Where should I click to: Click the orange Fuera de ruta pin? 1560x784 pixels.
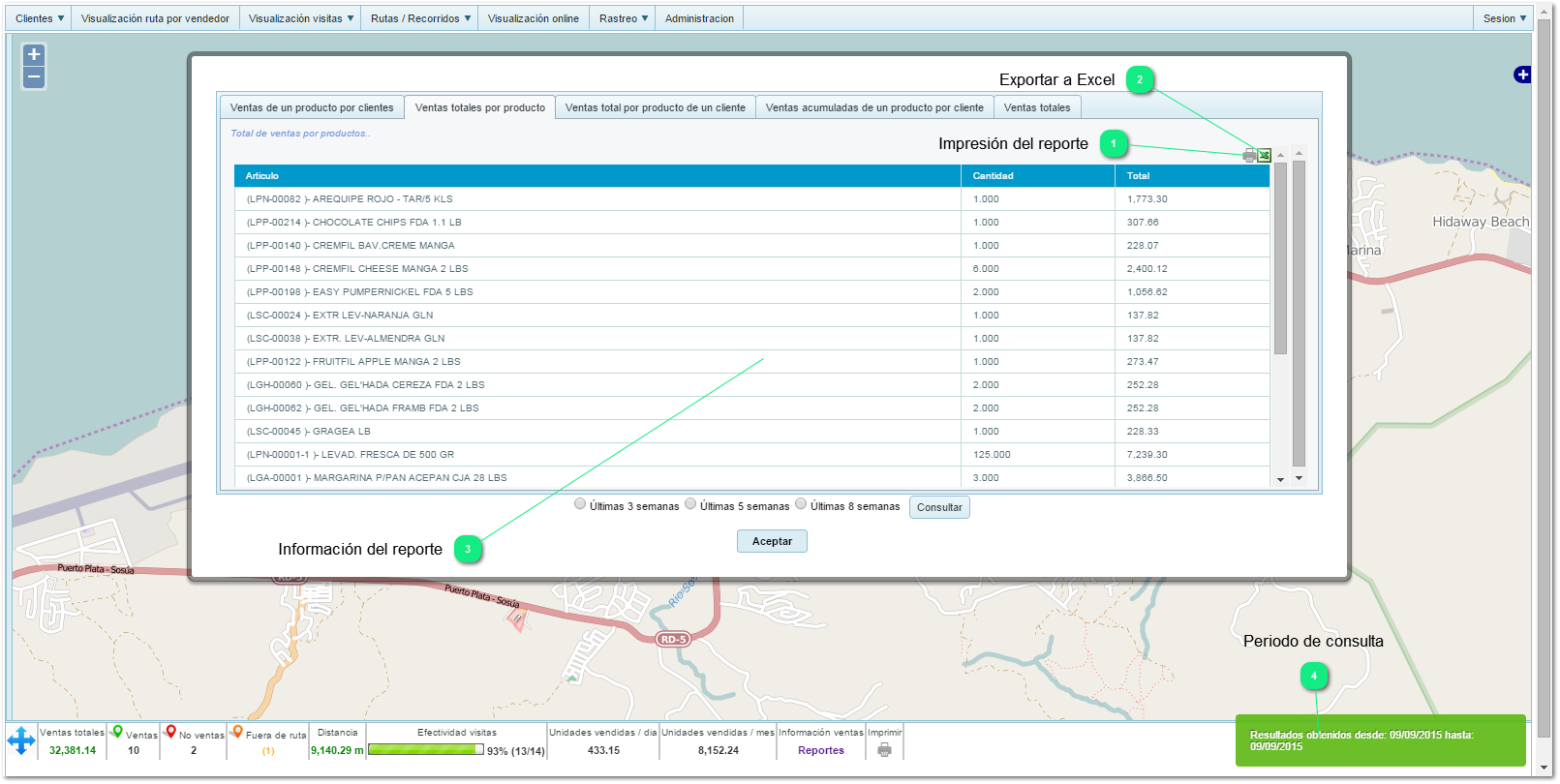237,733
